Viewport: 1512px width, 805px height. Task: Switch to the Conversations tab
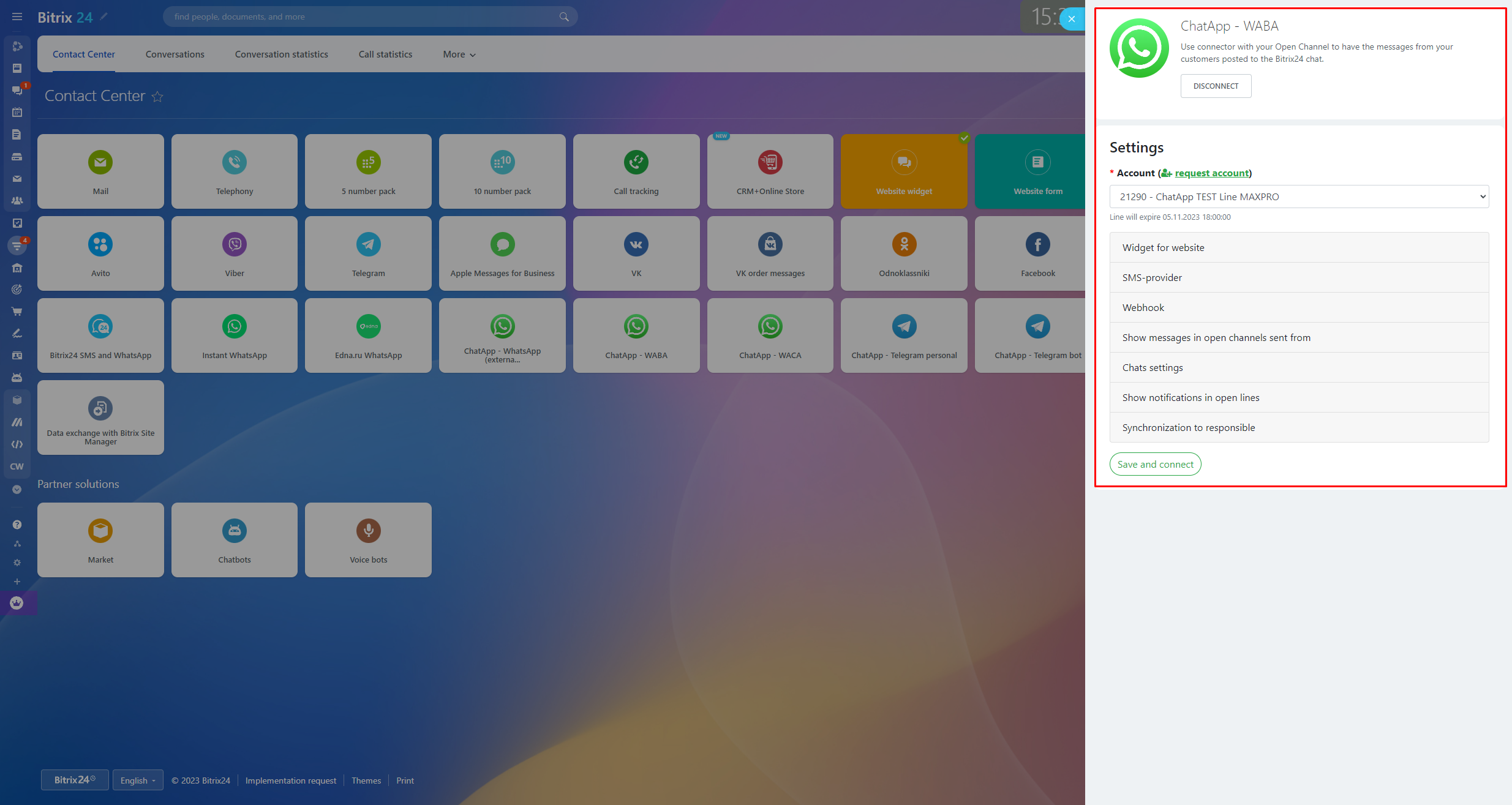(175, 54)
